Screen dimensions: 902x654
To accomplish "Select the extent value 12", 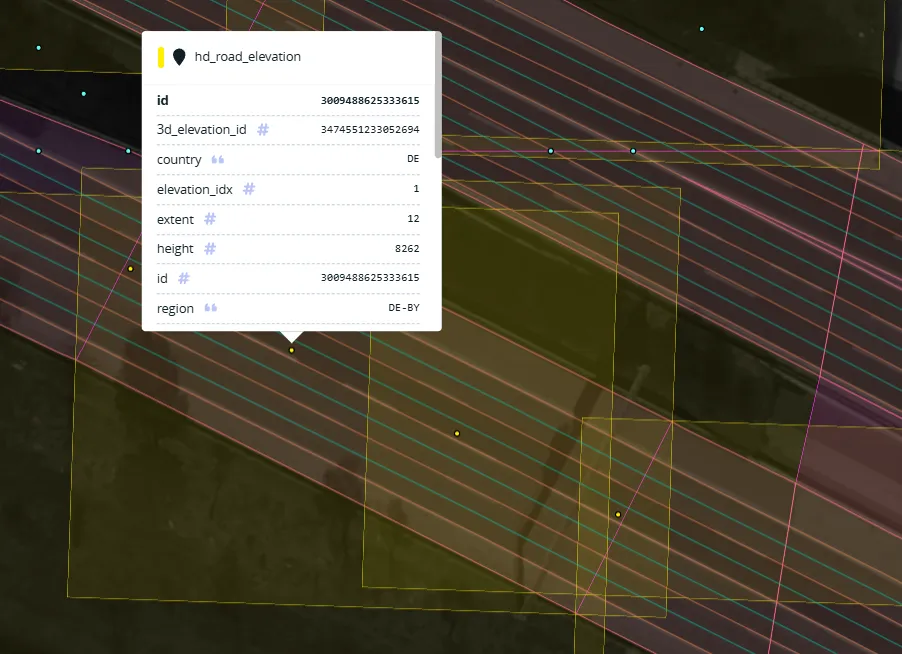I will click(413, 219).
